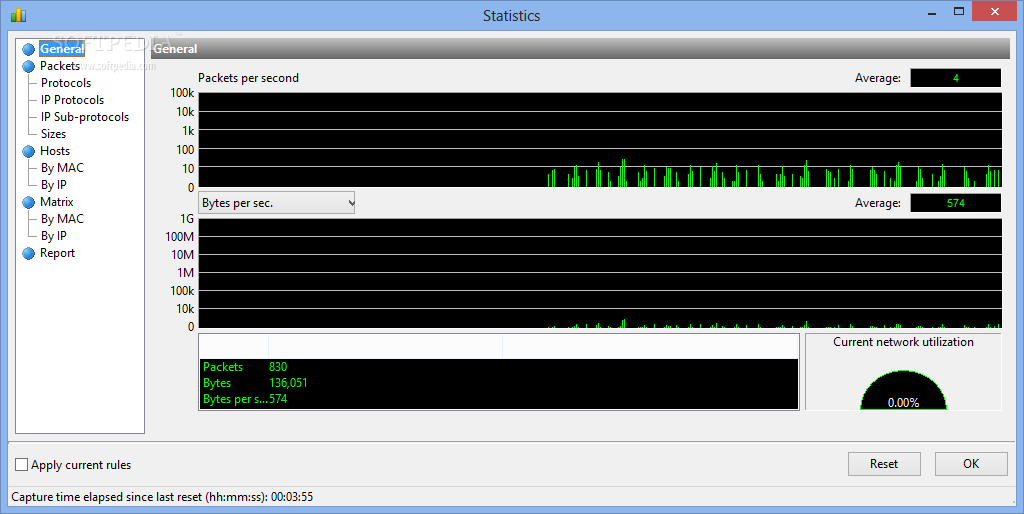Click the blue bullet icon beside Hosts

[x=28, y=152]
